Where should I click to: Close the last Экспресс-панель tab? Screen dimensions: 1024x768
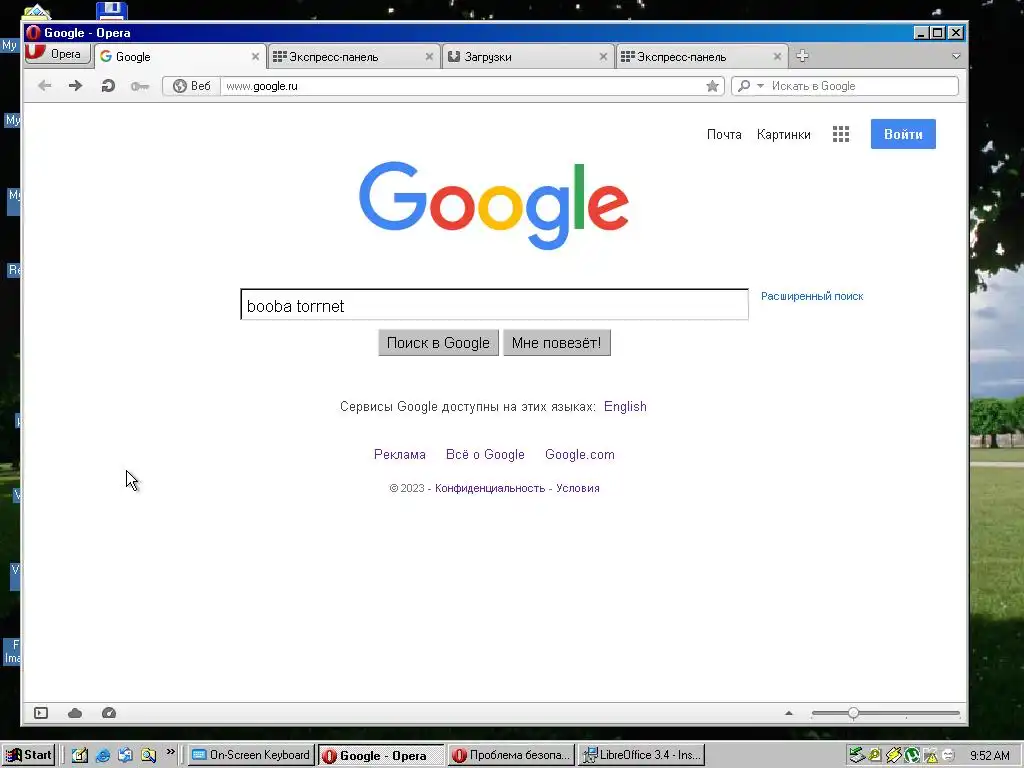coord(777,57)
